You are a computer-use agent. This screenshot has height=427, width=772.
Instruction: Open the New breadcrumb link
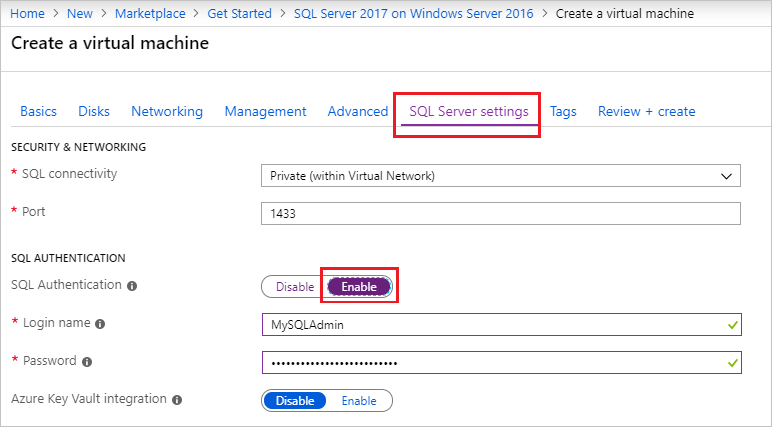coord(80,13)
